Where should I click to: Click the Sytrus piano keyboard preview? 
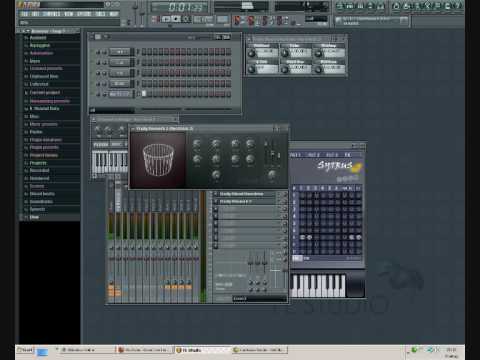pos(318,285)
